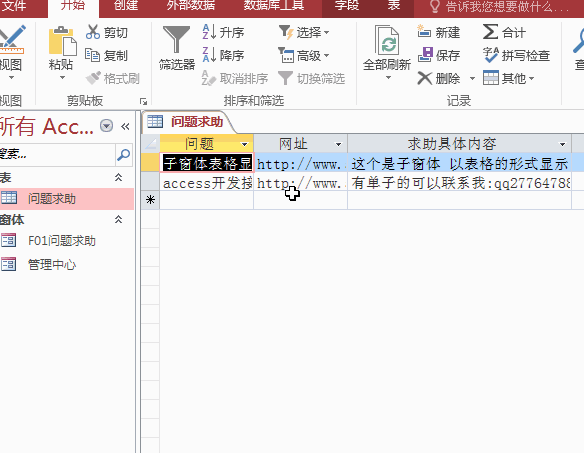Open the 管理中心 form in navigation
This screenshot has height=453, width=584.
(52, 265)
